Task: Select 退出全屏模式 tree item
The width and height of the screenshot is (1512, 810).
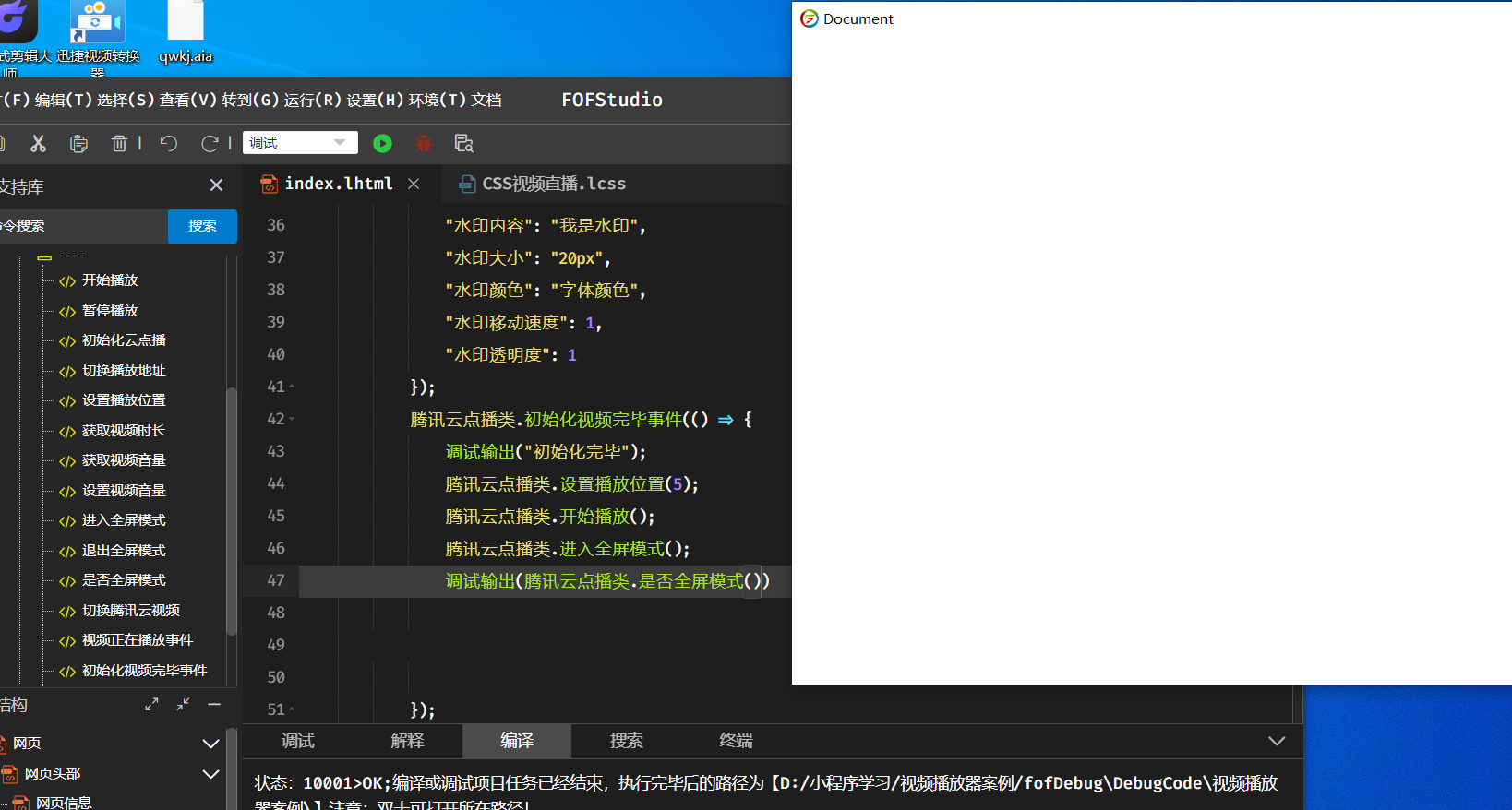Action: click(x=124, y=551)
